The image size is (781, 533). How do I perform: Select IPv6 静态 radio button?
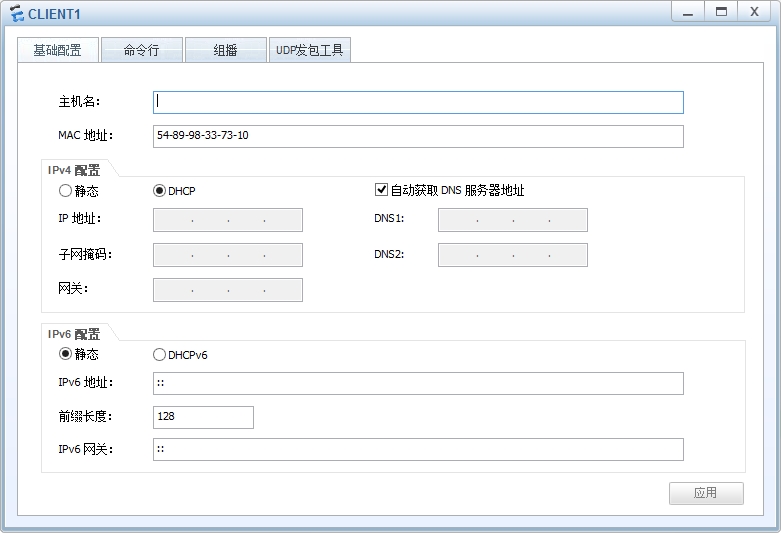click(x=65, y=354)
